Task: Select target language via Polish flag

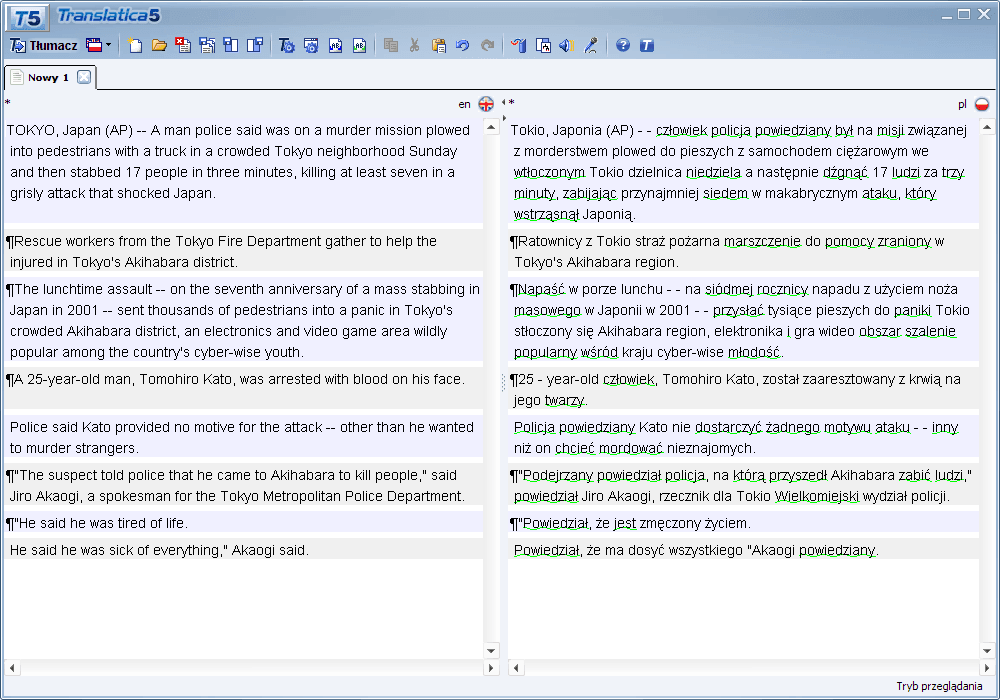Action: 982,104
